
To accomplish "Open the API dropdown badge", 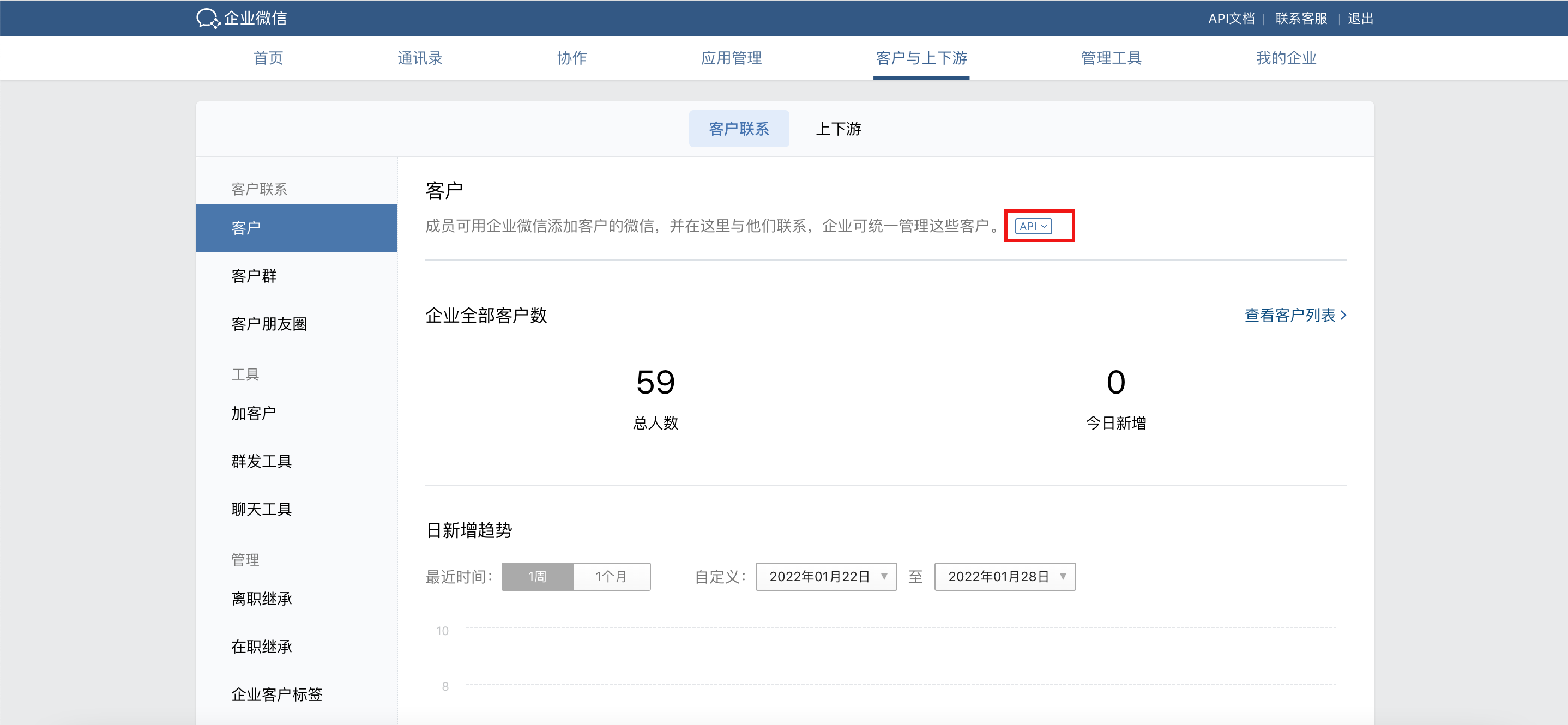I will [x=1033, y=226].
